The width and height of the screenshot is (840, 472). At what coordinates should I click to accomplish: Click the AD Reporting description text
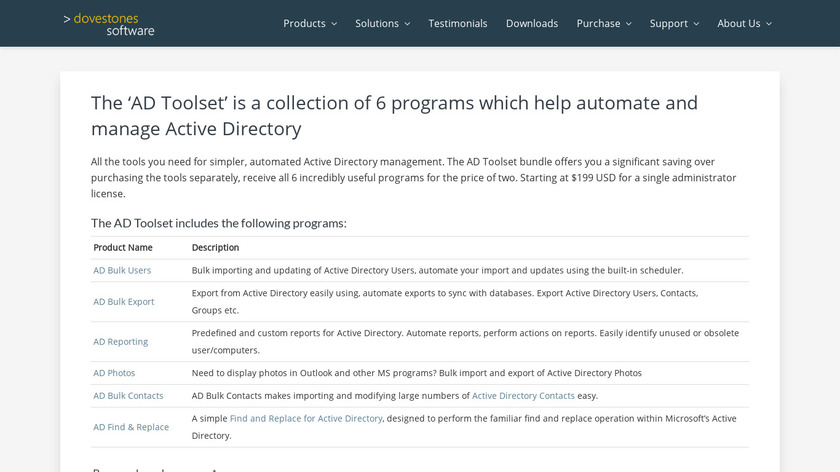pos(466,342)
